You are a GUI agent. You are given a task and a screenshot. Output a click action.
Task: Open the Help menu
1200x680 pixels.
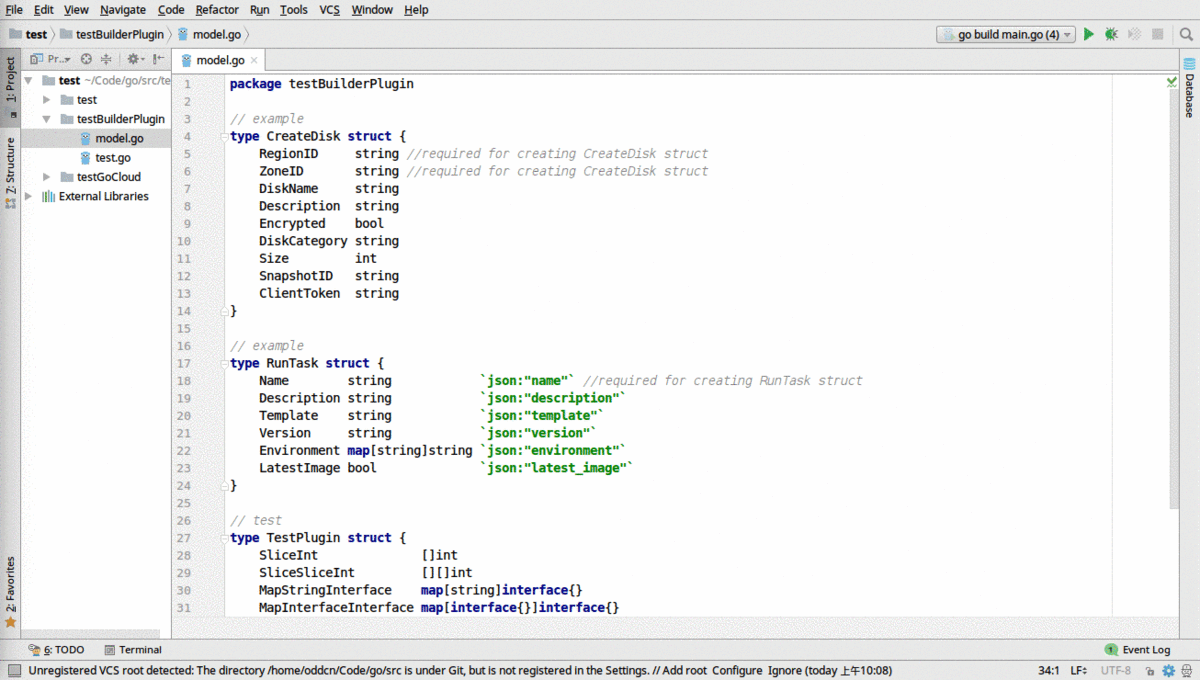coord(416,9)
